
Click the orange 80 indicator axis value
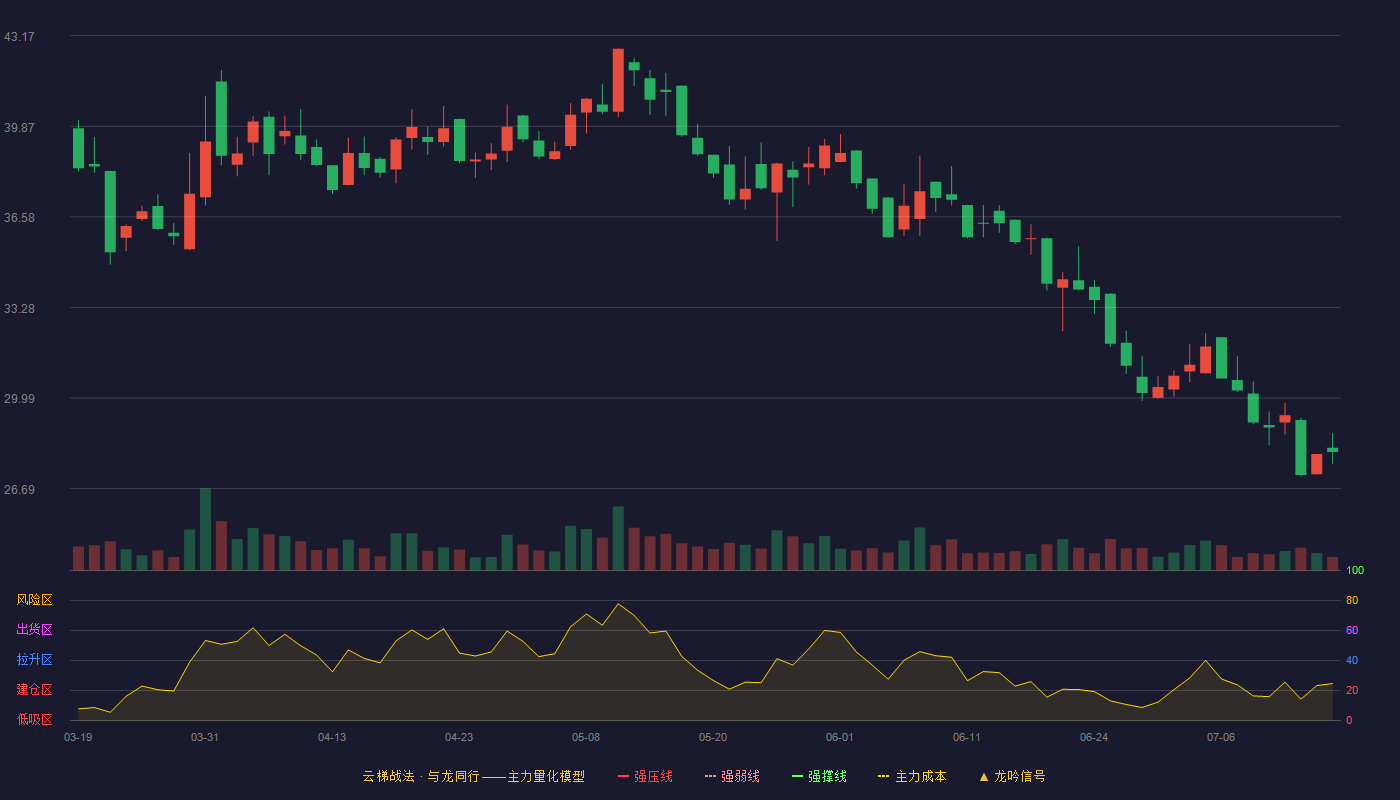(1352, 600)
